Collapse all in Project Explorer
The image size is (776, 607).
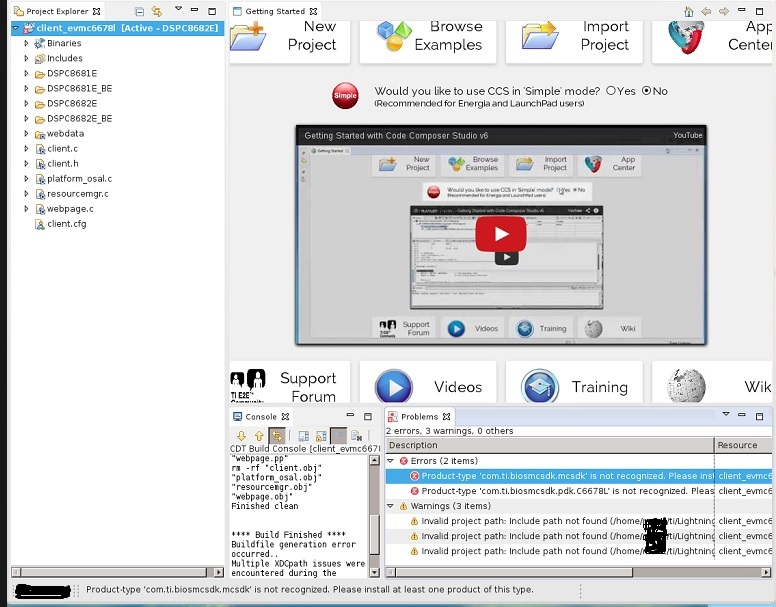point(140,11)
